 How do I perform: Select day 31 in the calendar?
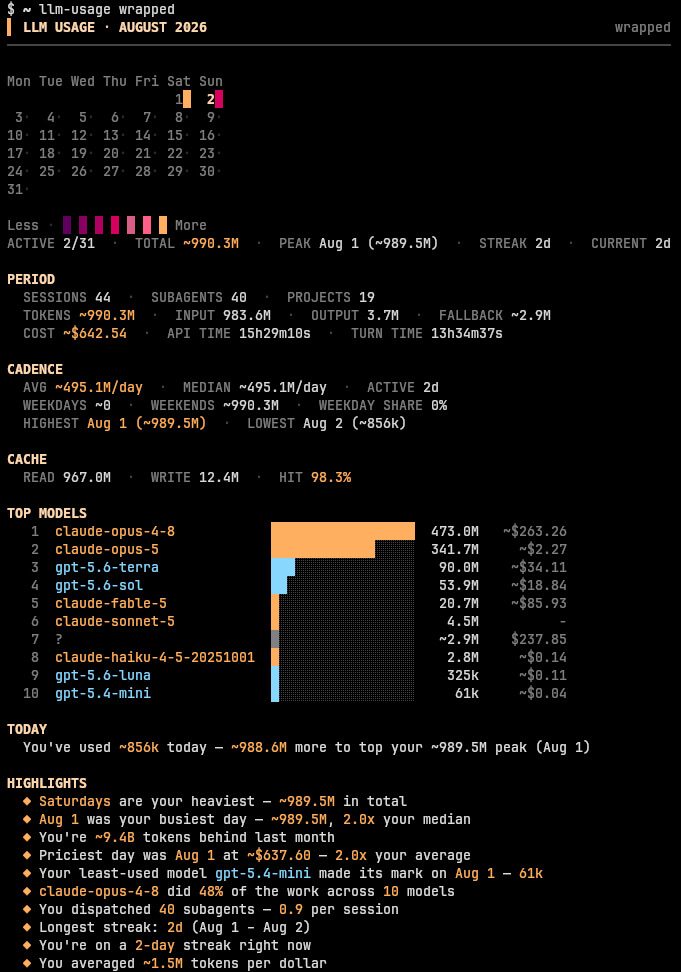pyautogui.click(x=15, y=189)
